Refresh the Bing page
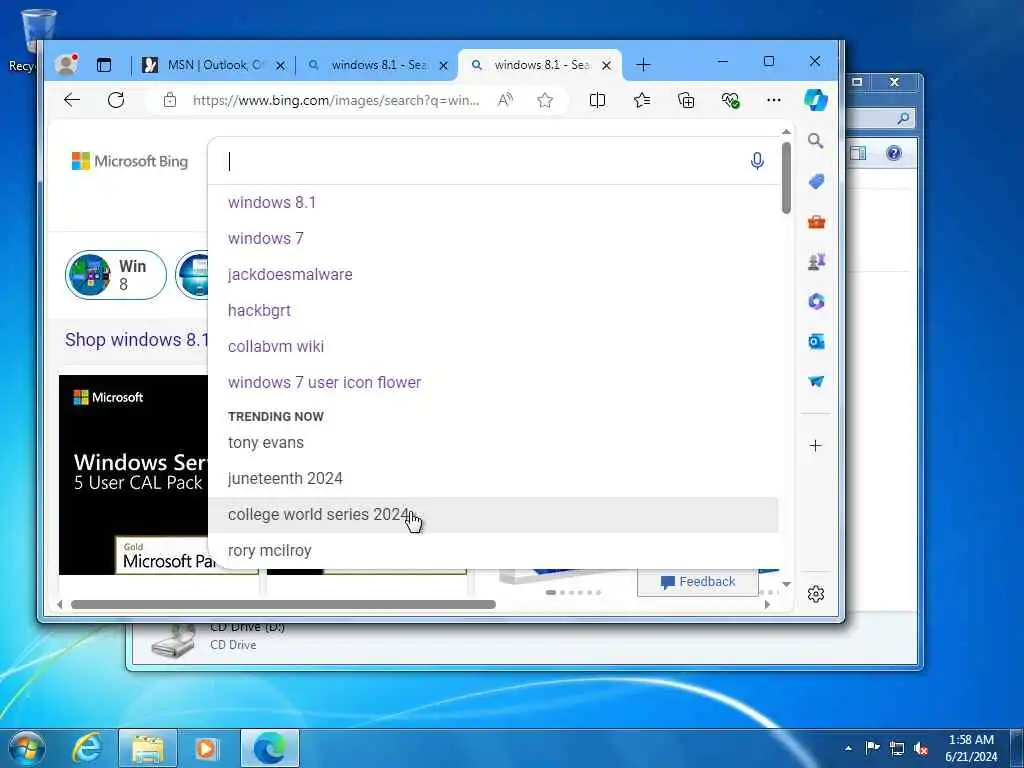This screenshot has width=1024, height=768. pos(116,100)
